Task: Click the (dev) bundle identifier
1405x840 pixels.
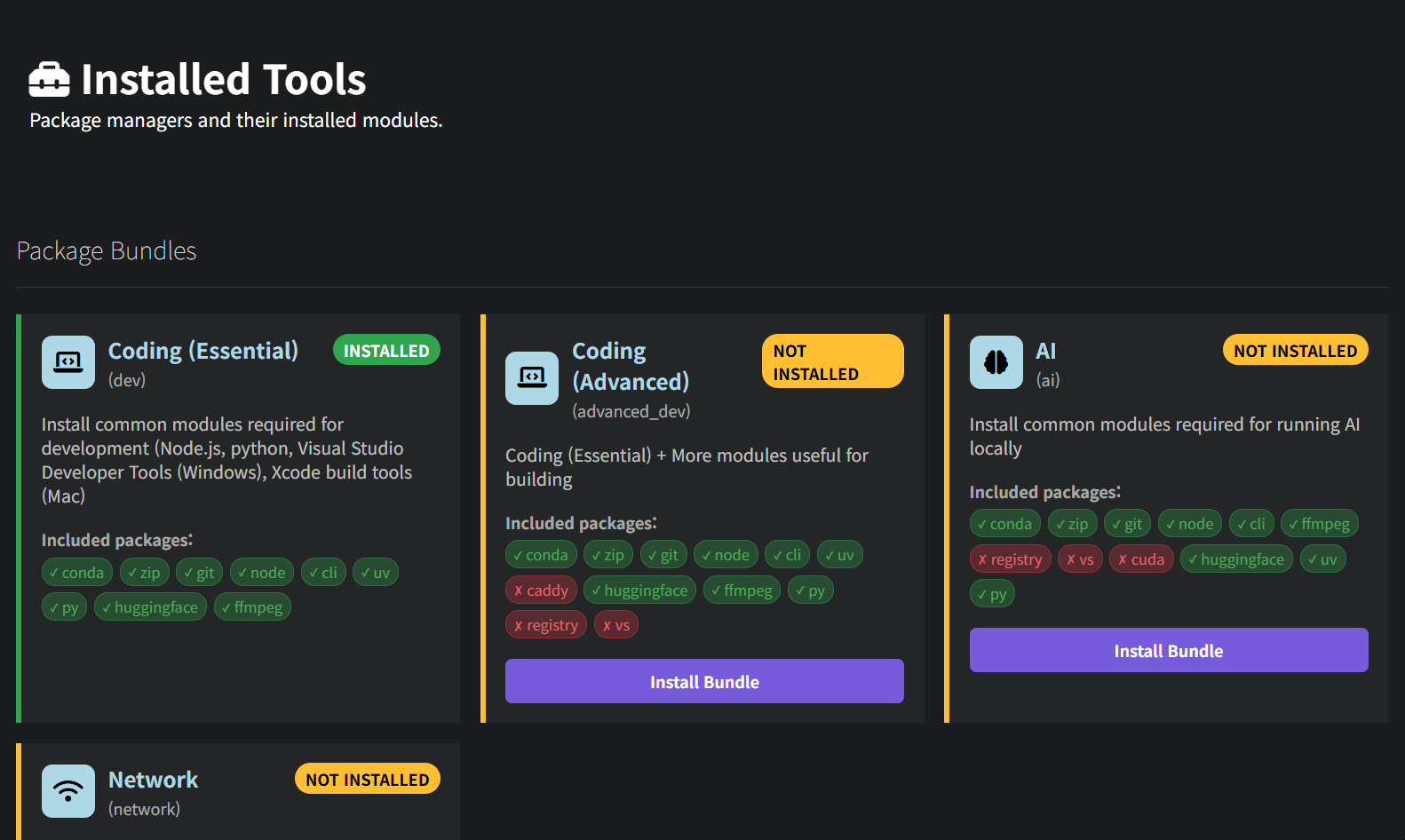Action: [127, 380]
